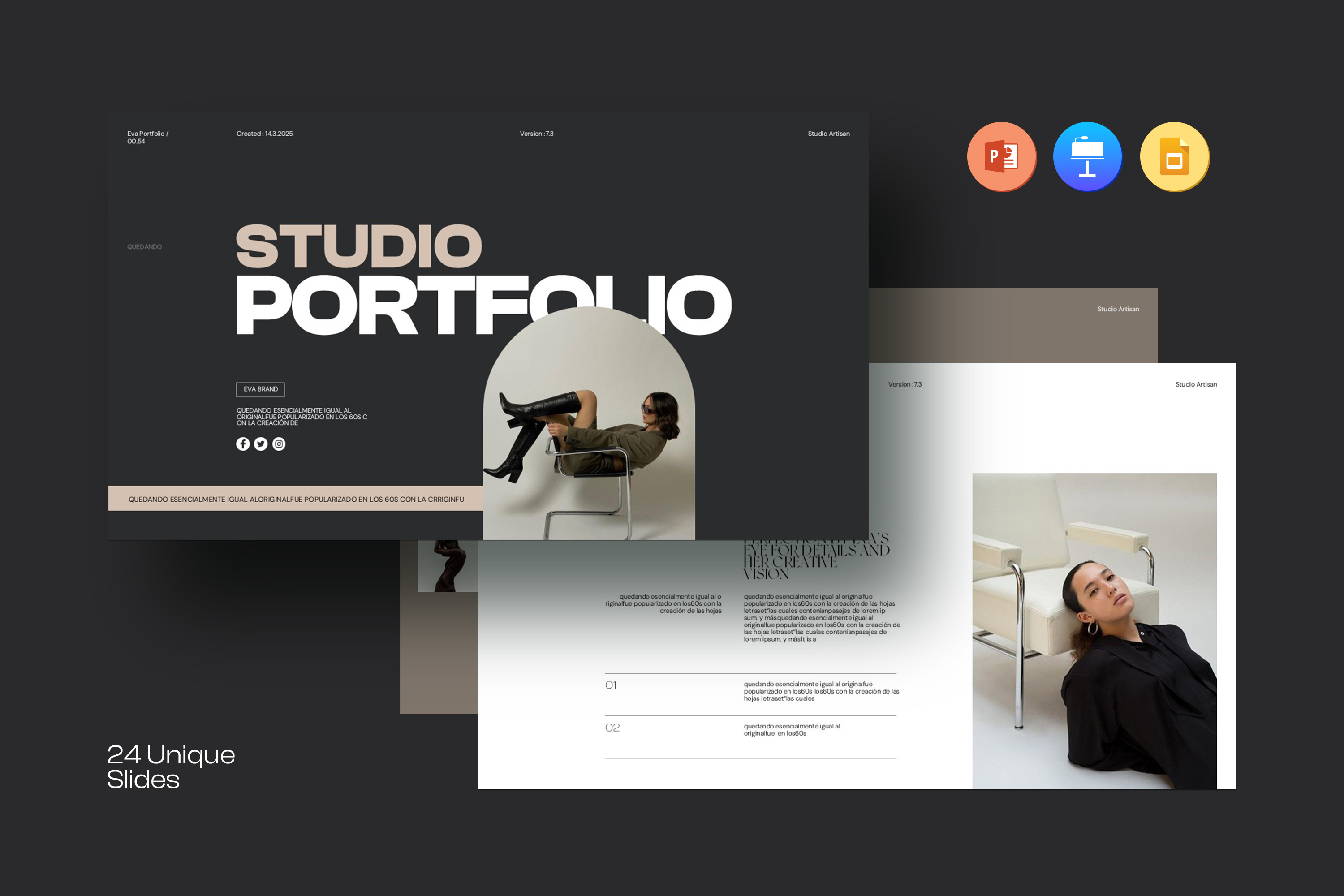Click Studio Artisan label on dark slide
Screen dimensions: 1344x896
pos(828,134)
